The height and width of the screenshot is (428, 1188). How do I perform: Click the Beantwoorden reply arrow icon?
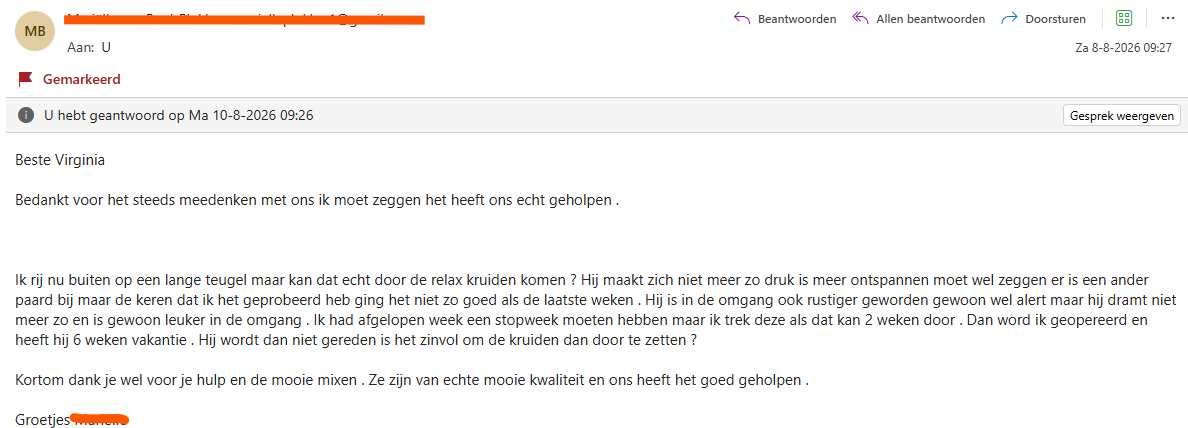pos(742,18)
